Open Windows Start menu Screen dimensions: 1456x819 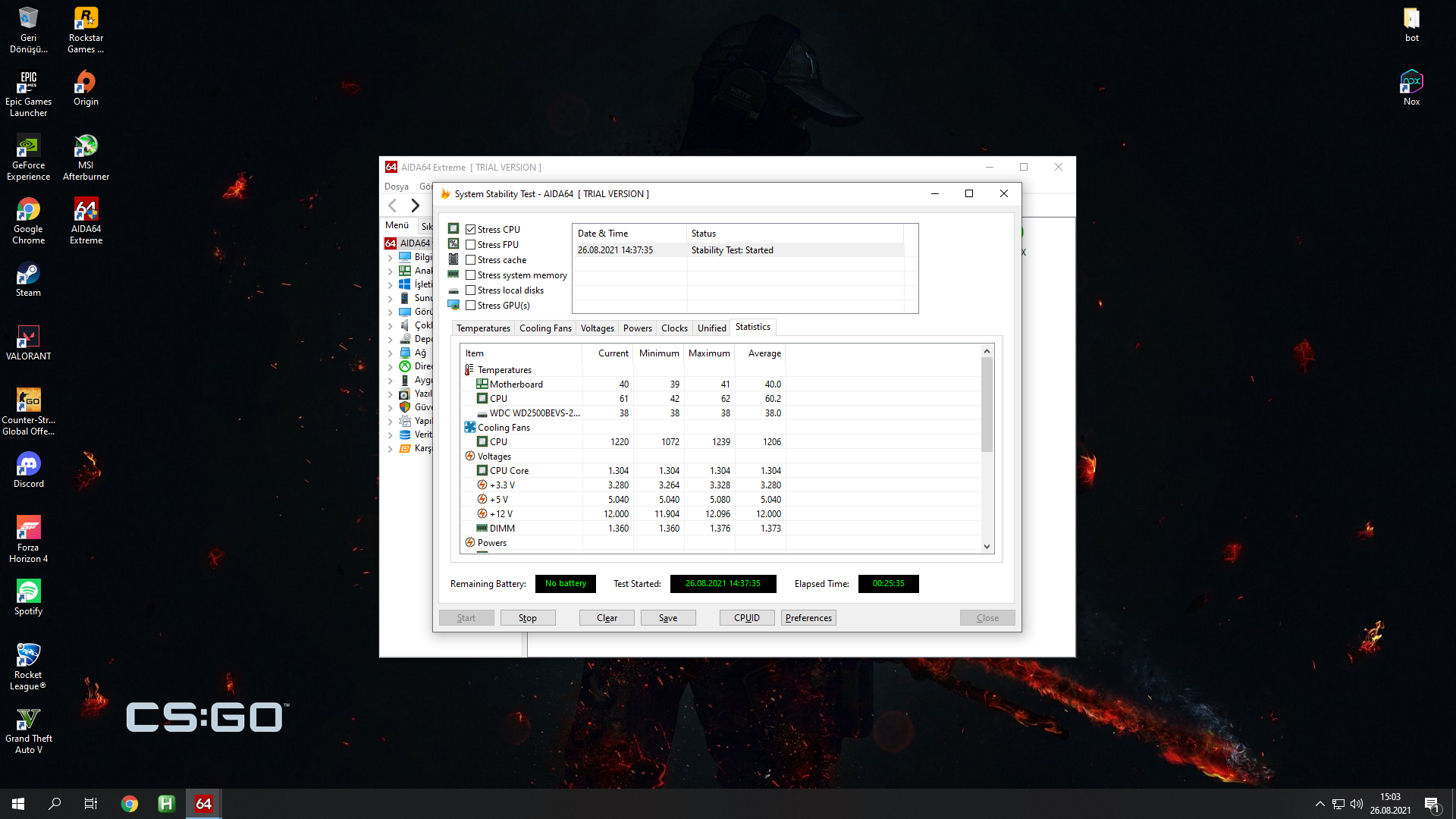18,804
